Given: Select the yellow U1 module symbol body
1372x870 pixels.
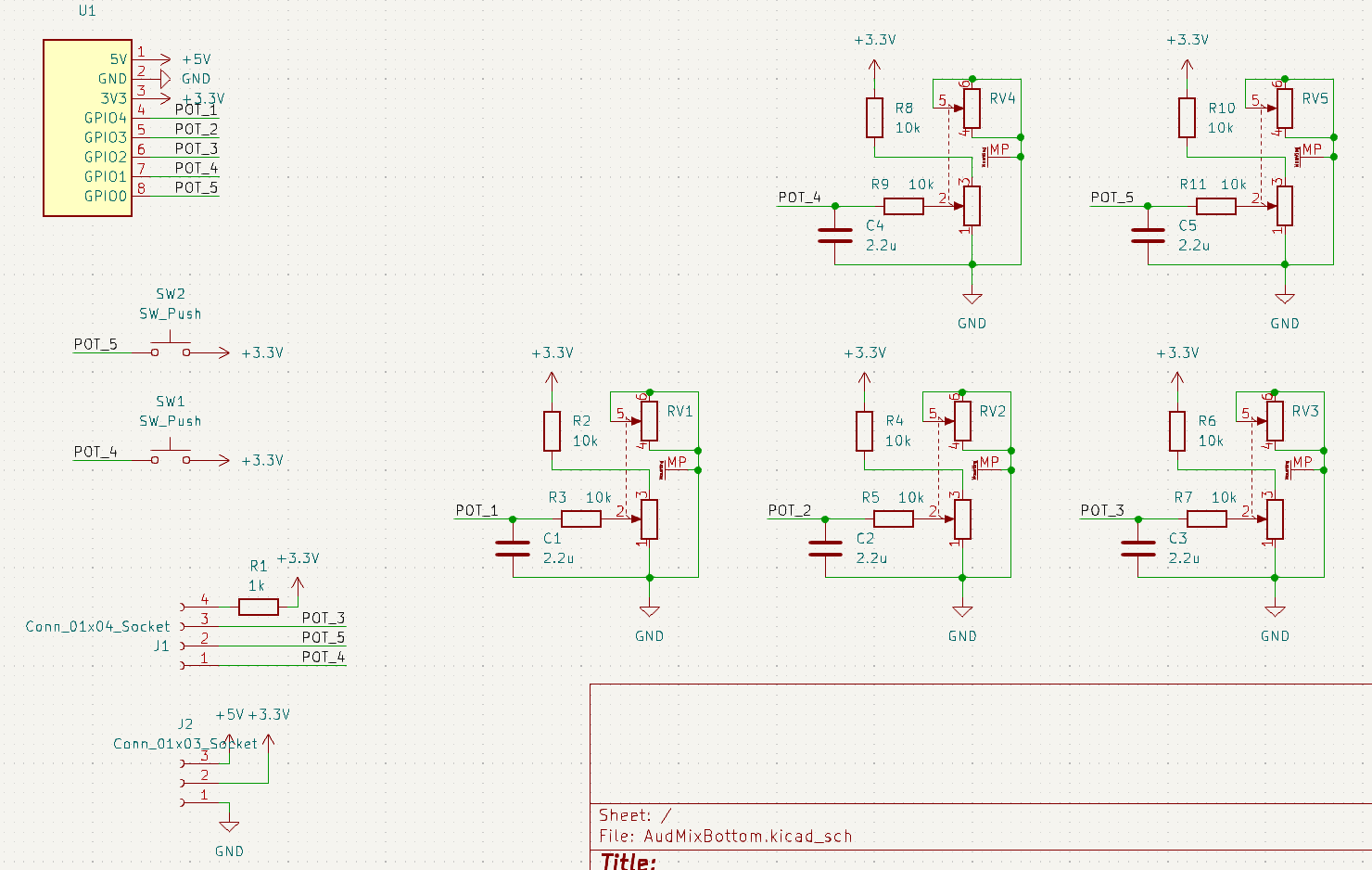Looking at the screenshot, I should [x=87, y=128].
